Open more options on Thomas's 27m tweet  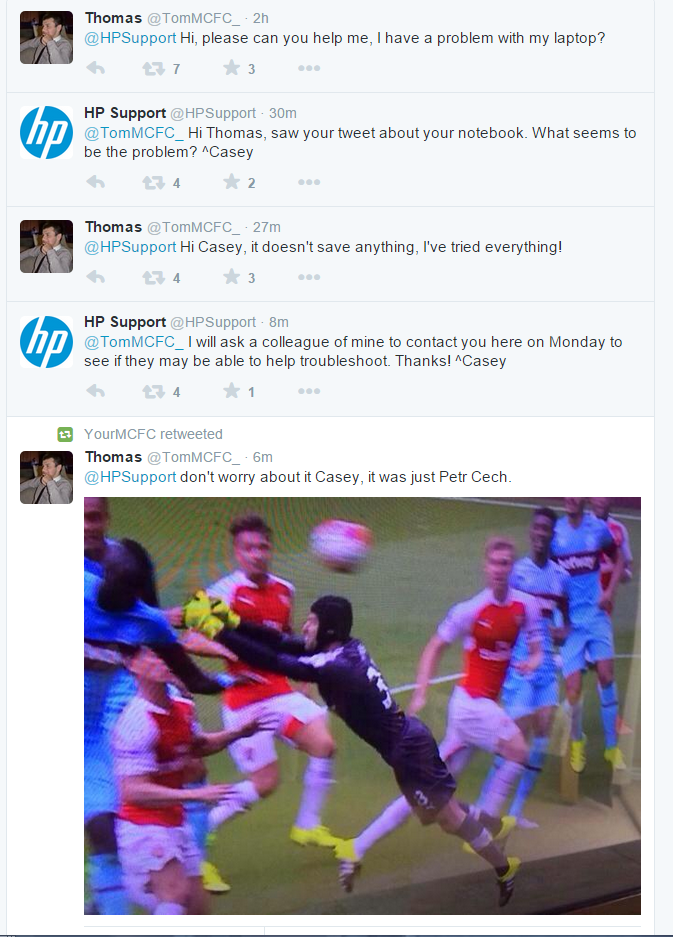309,277
